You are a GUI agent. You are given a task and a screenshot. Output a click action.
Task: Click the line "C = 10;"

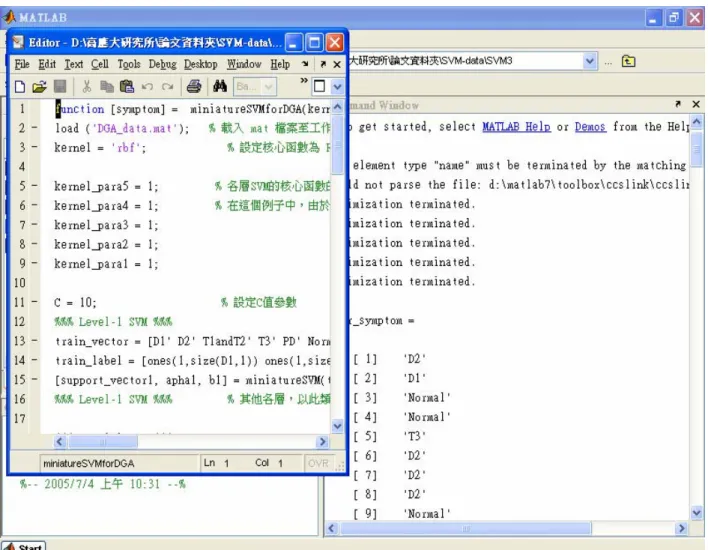75,302
